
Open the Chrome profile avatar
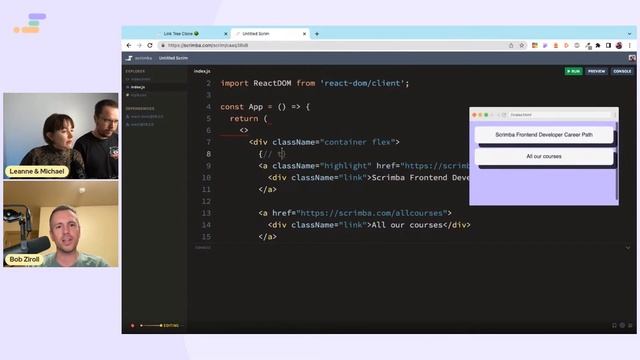click(619, 45)
